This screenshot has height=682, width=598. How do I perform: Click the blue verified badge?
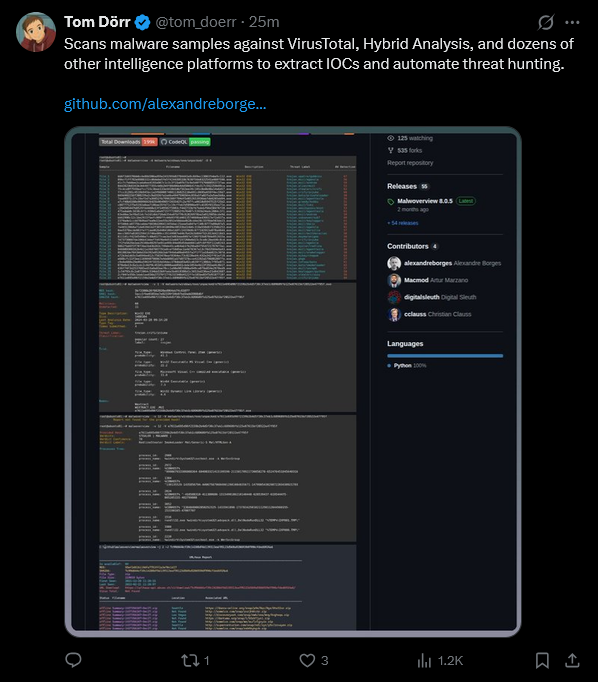click(x=142, y=22)
